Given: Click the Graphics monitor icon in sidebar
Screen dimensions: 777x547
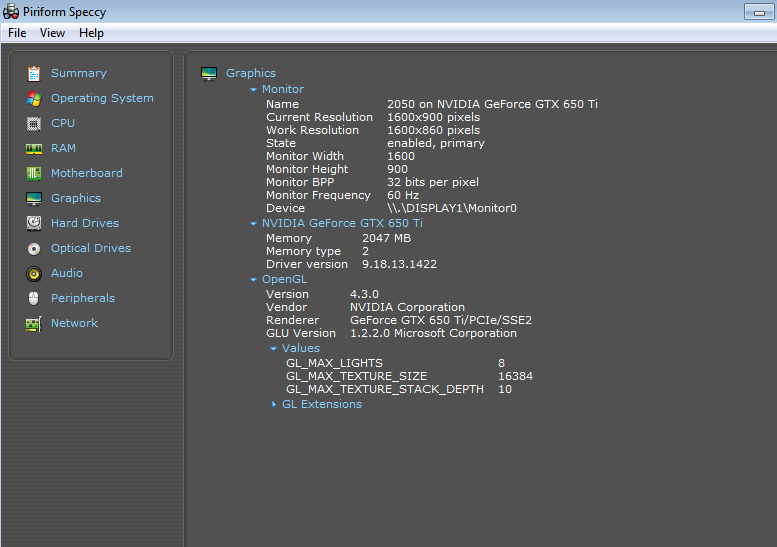Looking at the screenshot, I should (34, 198).
